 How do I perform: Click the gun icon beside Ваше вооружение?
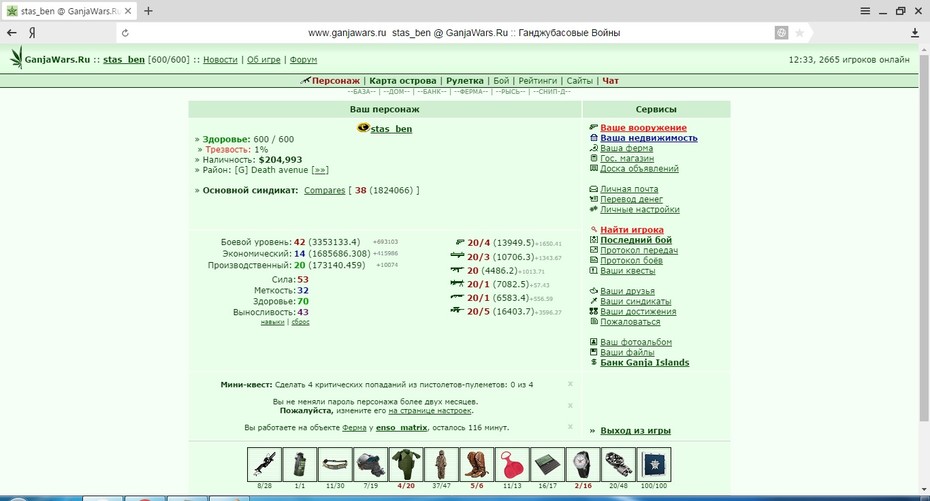pos(594,127)
